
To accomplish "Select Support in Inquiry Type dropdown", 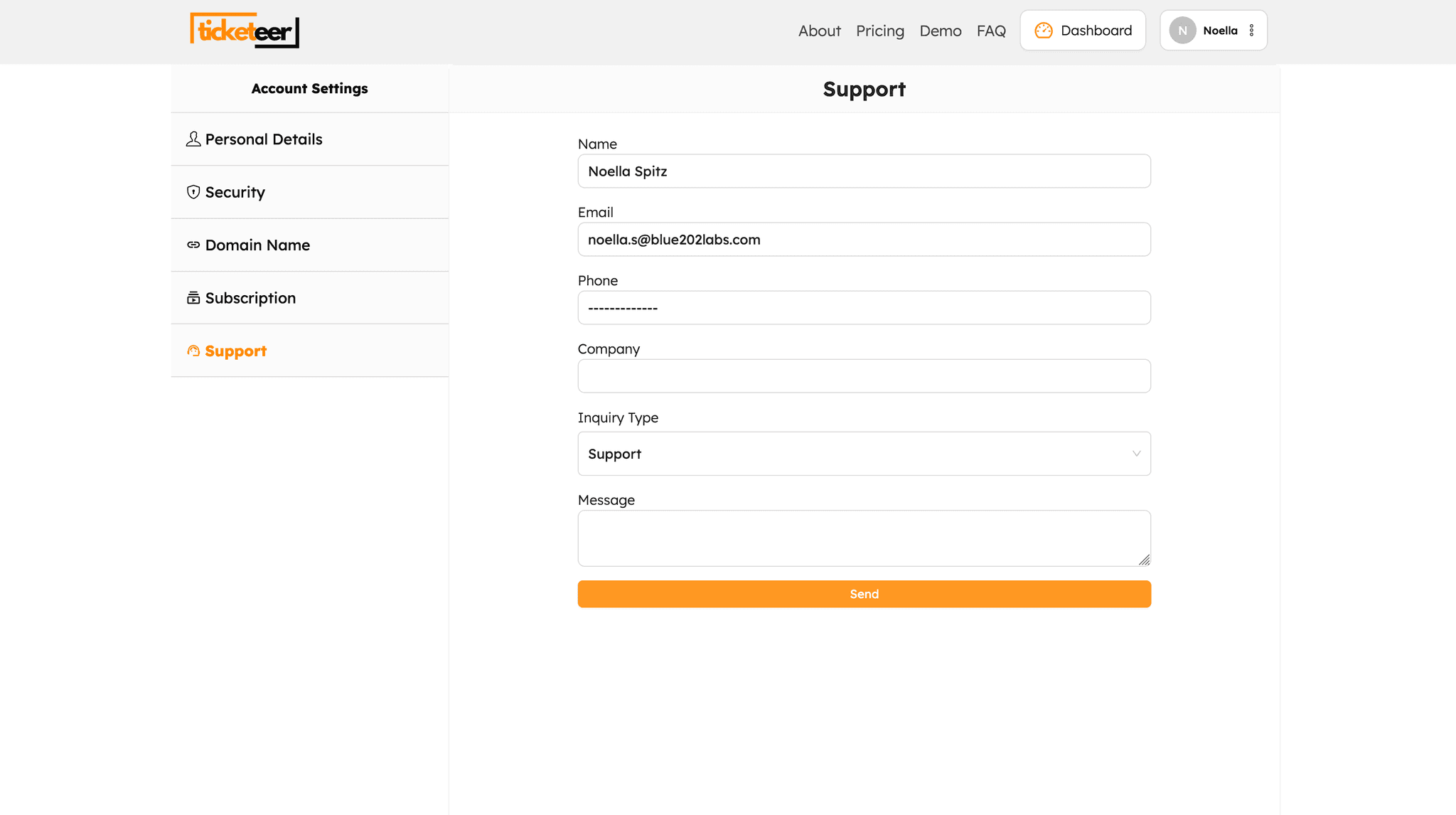I will coord(864,453).
